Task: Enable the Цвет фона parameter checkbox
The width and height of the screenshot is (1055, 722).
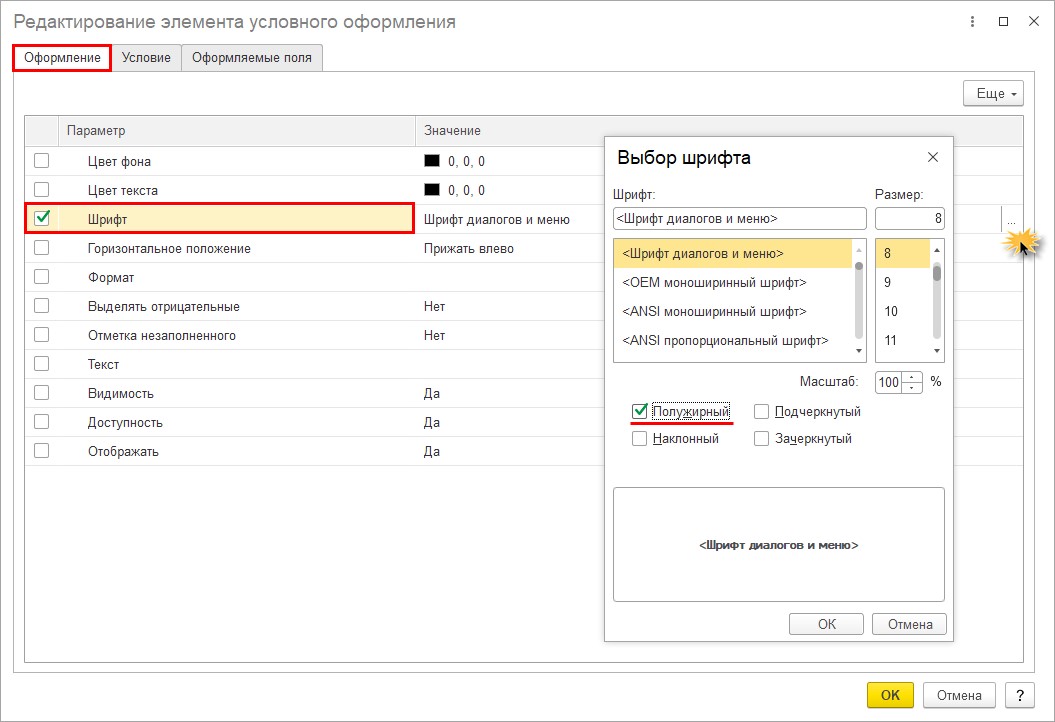Action: pos(41,161)
